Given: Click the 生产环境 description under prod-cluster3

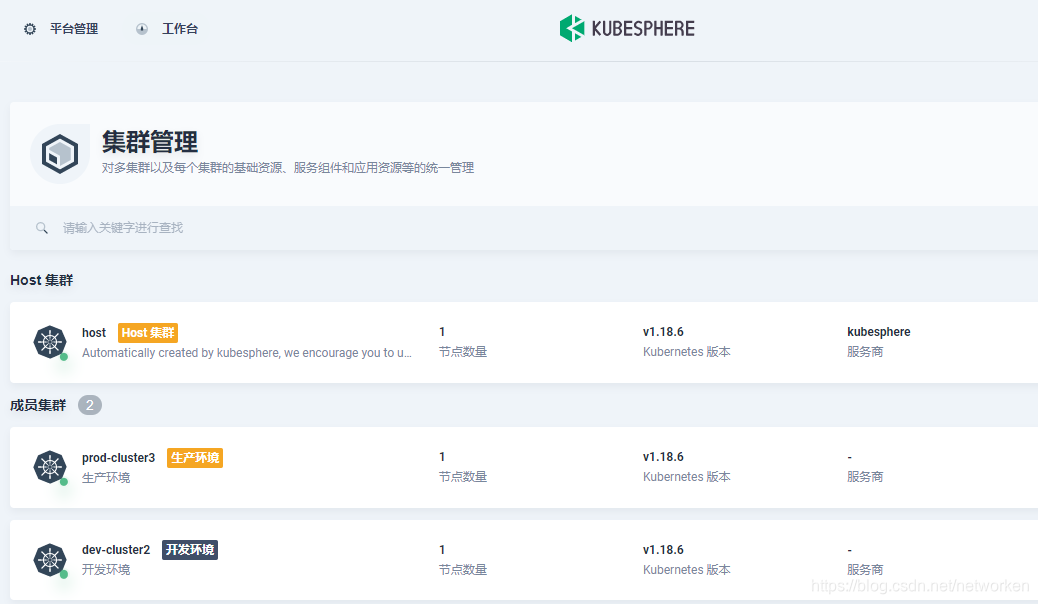Looking at the screenshot, I should pyautogui.click(x=106, y=478).
